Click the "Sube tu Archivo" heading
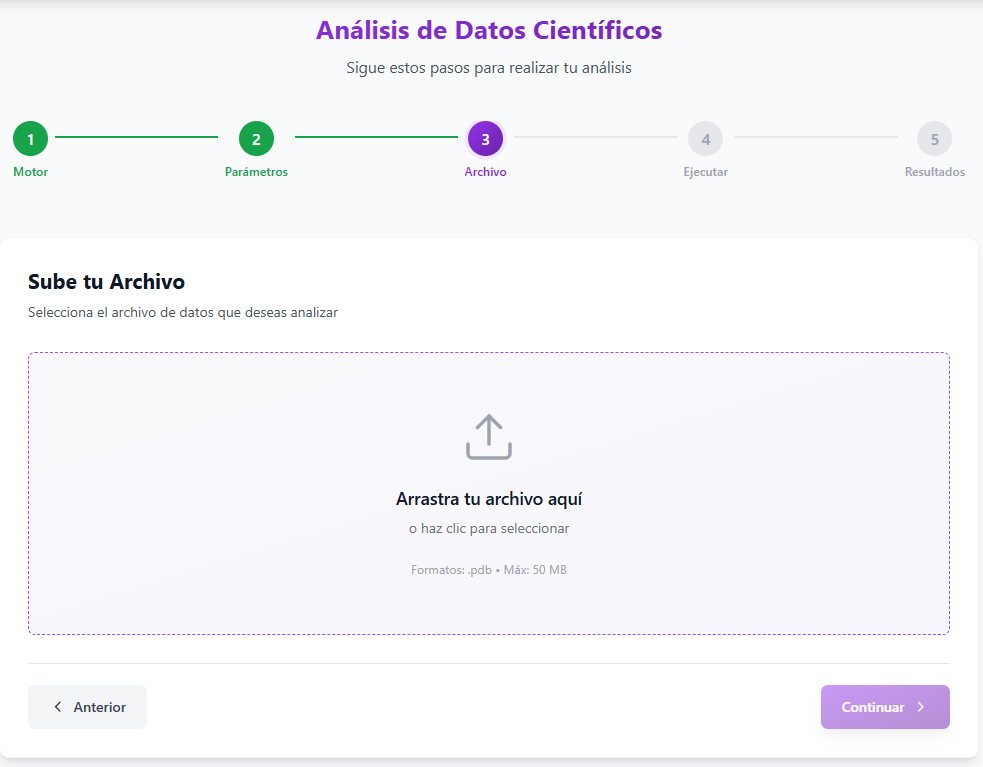The height and width of the screenshot is (767, 983). coord(106,282)
